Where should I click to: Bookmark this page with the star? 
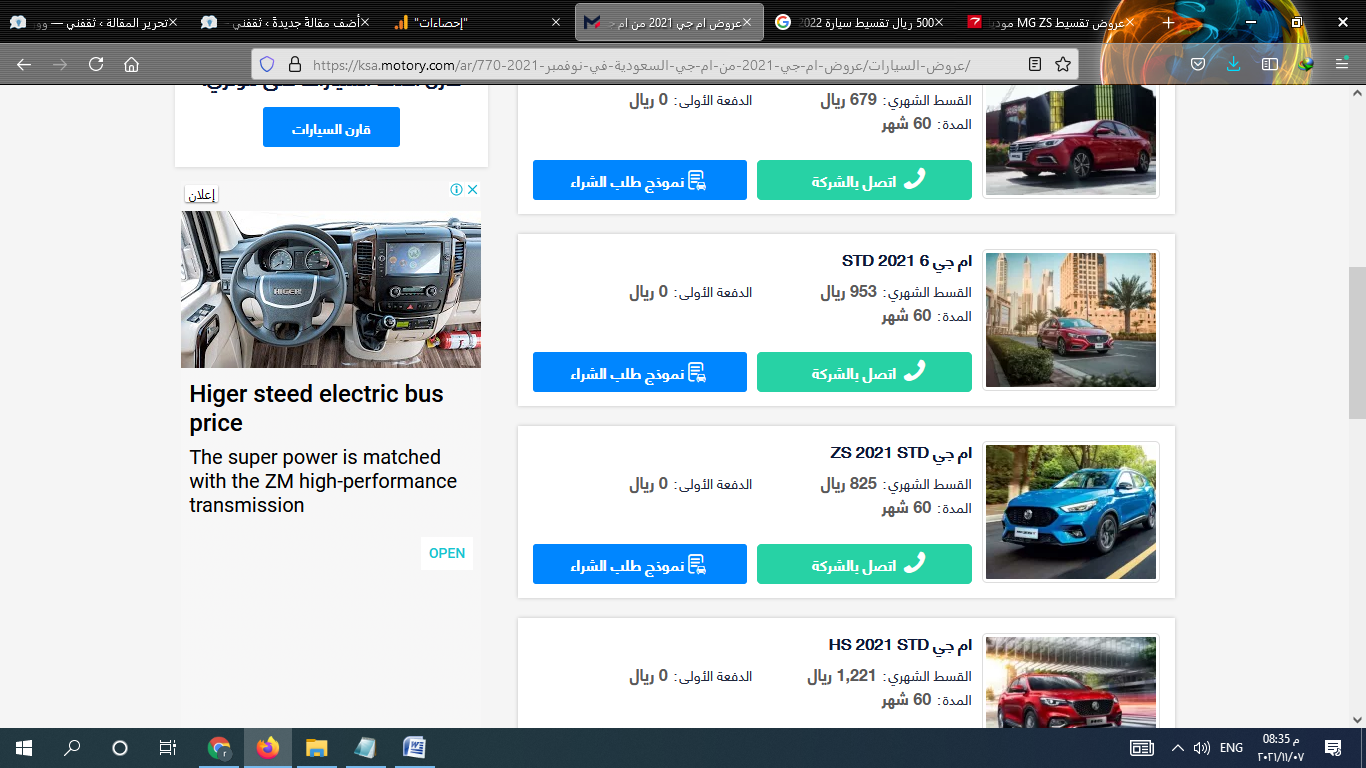(1062, 64)
